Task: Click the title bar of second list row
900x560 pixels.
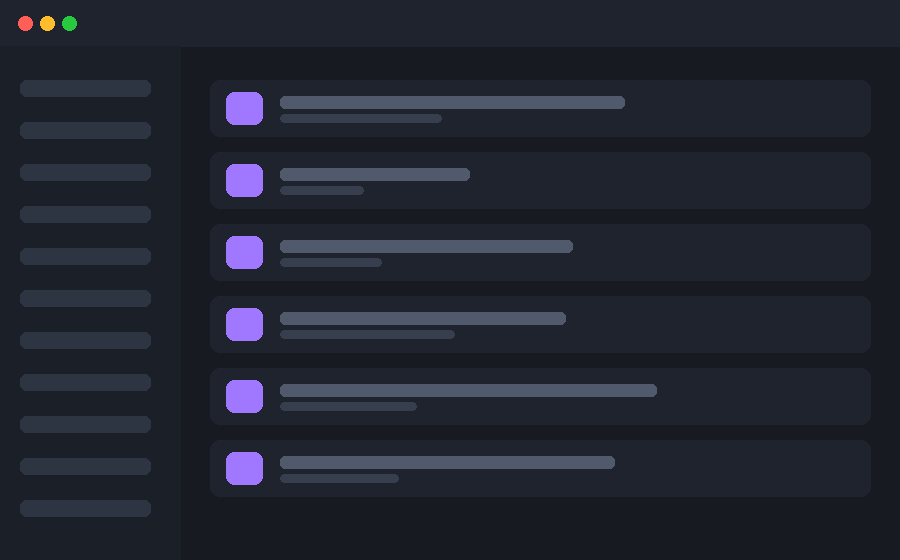Action: coord(375,174)
